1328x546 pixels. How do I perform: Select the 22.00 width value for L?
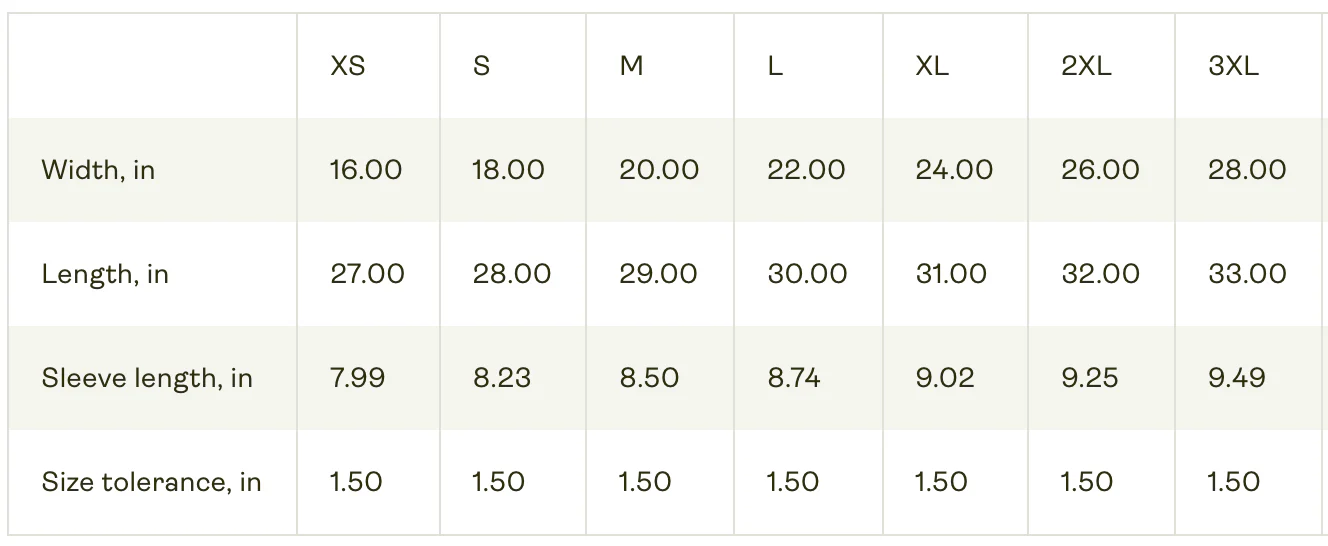(806, 170)
